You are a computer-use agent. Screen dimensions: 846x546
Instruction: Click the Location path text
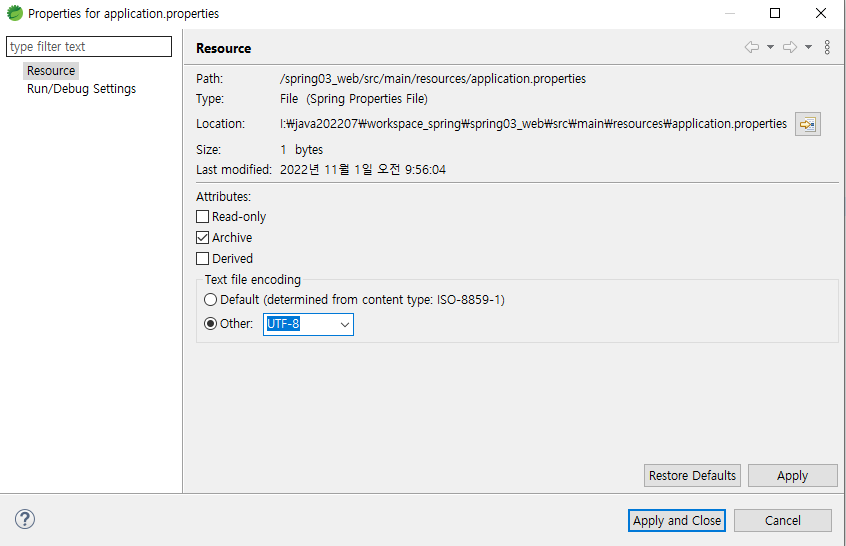[533, 124]
